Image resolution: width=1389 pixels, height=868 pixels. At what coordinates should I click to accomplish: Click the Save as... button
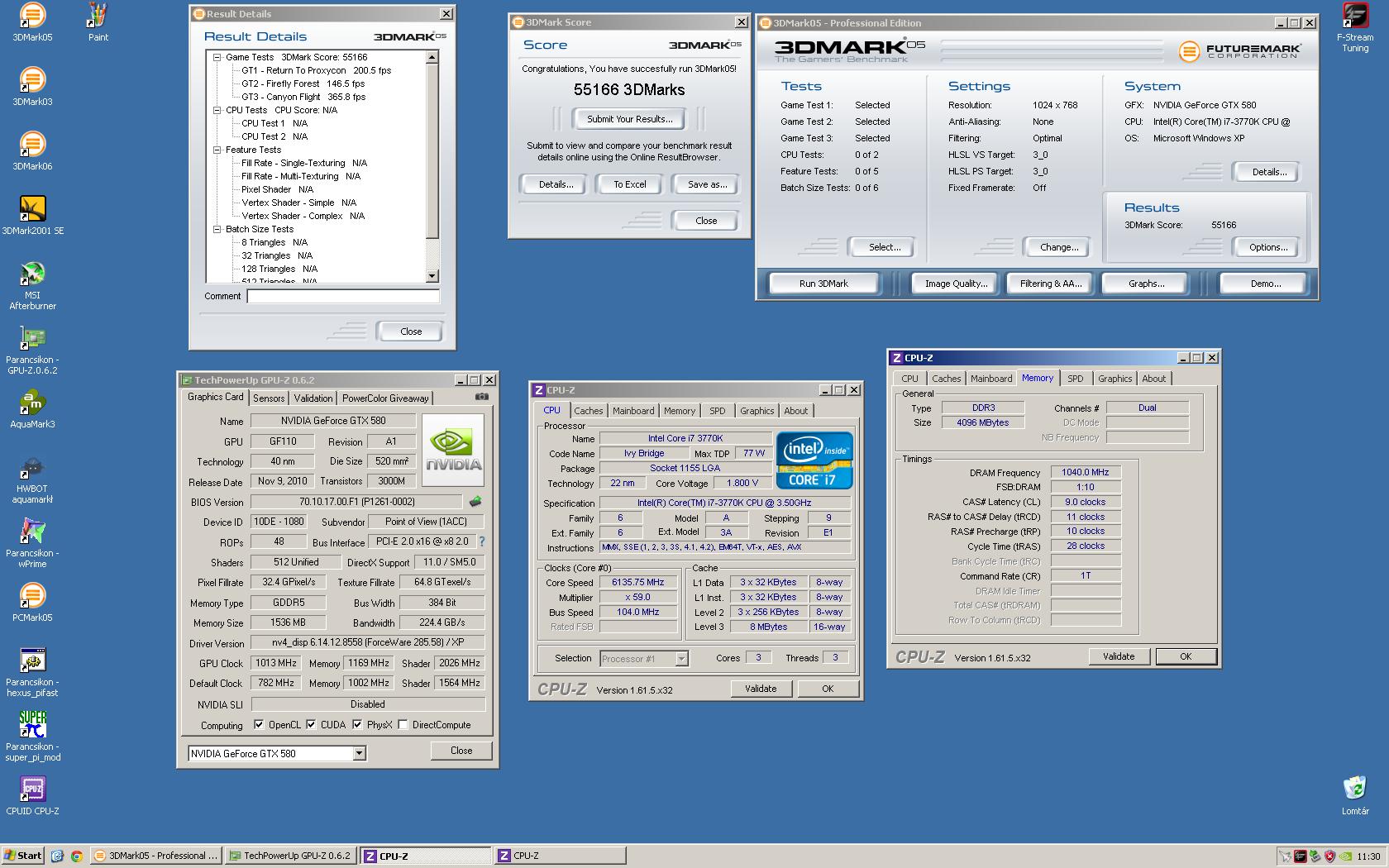click(x=707, y=184)
